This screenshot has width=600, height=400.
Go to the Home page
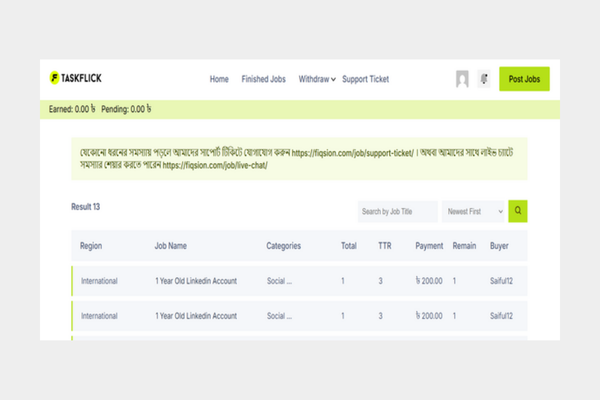point(219,79)
